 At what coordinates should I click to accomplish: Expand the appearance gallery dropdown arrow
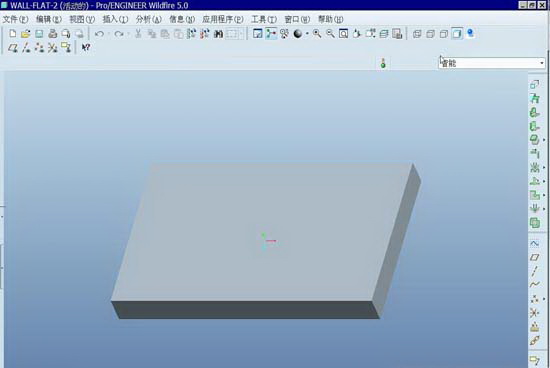307,34
